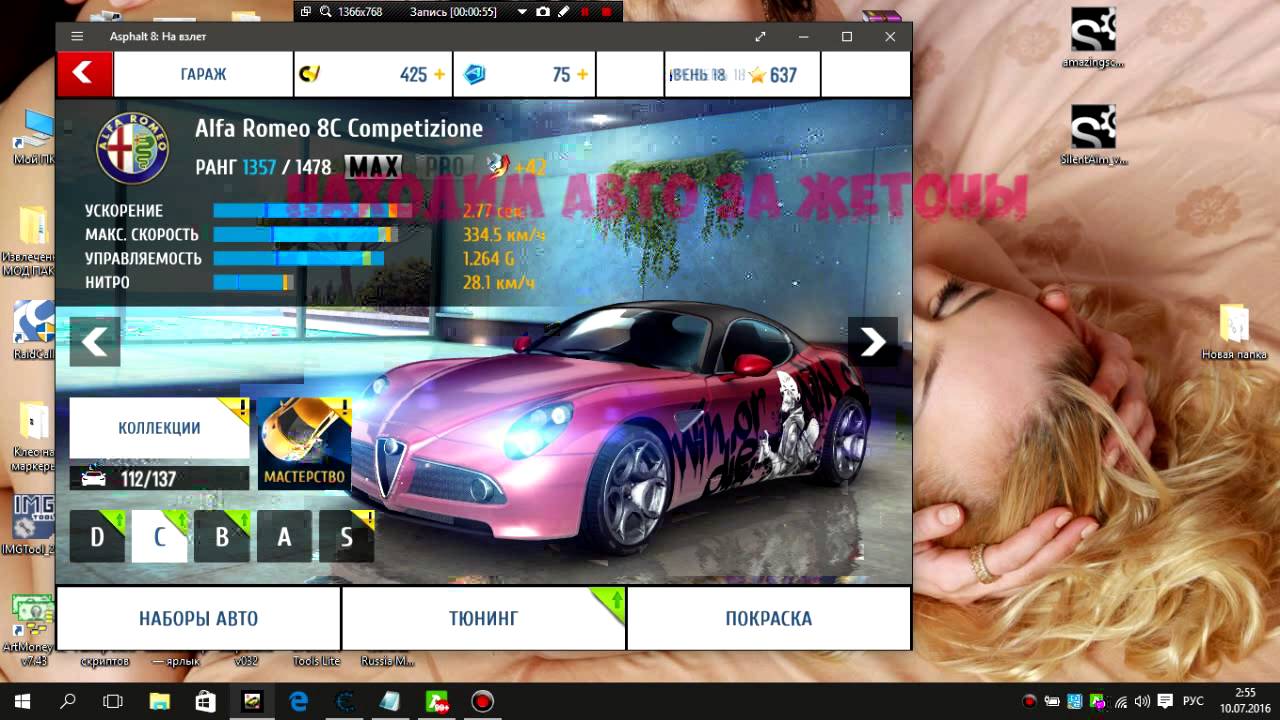Image resolution: width=1280 pixels, height=720 pixels.
Task: Click the МАКС. СКОРОСТЬ stat bar
Action: [x=306, y=235]
